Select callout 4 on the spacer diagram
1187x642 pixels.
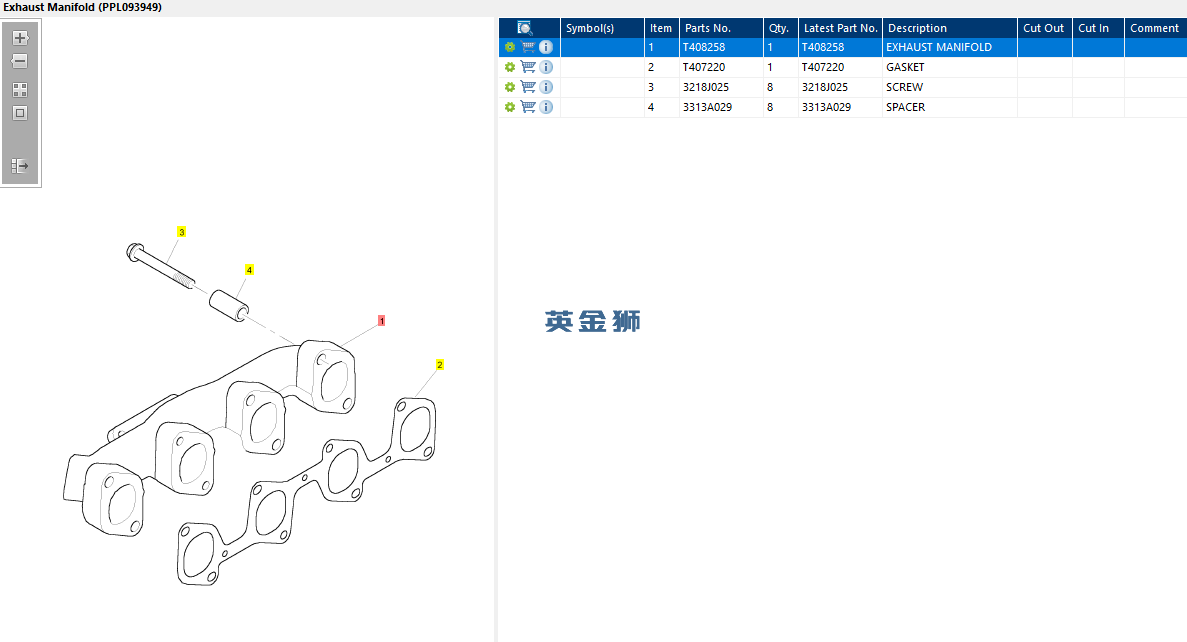point(249,270)
